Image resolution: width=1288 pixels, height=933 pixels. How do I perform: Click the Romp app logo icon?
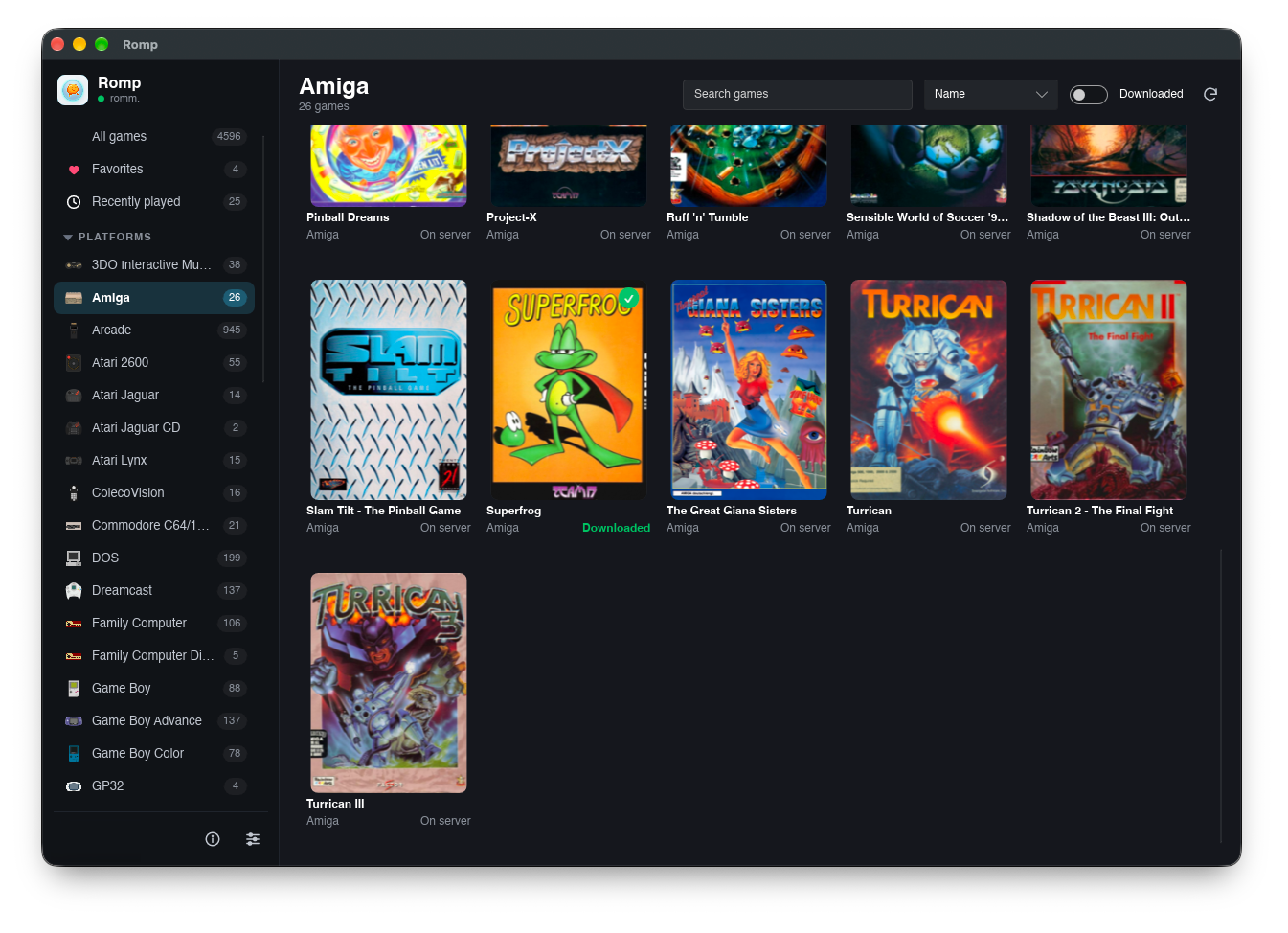point(73,90)
